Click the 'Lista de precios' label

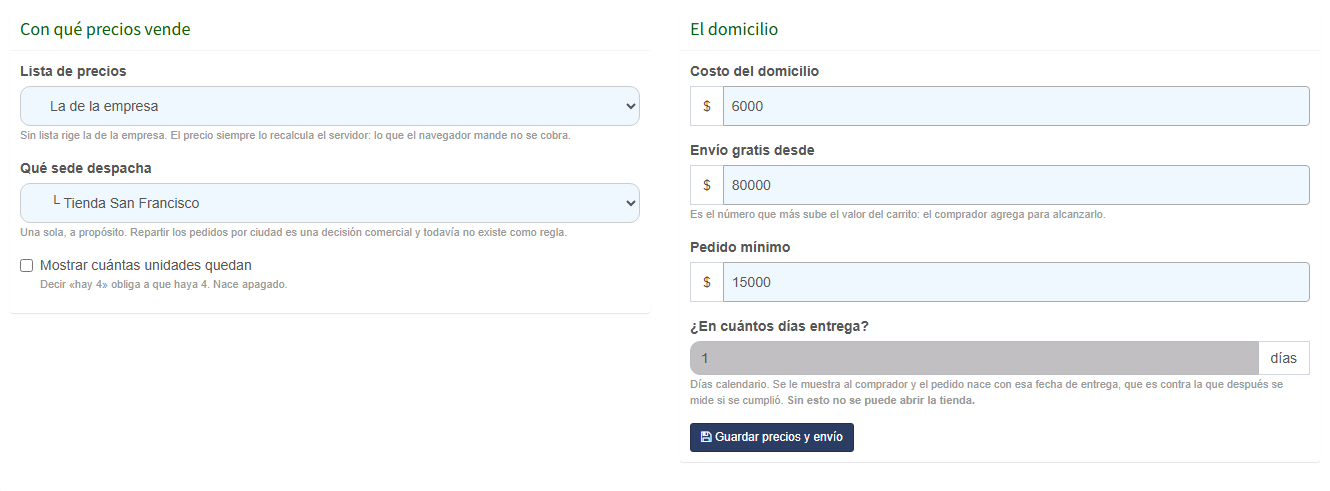[x=73, y=71]
